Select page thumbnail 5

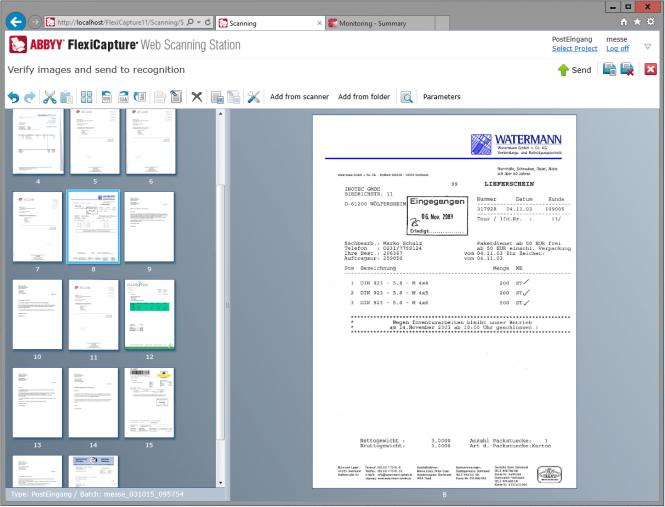click(x=95, y=141)
